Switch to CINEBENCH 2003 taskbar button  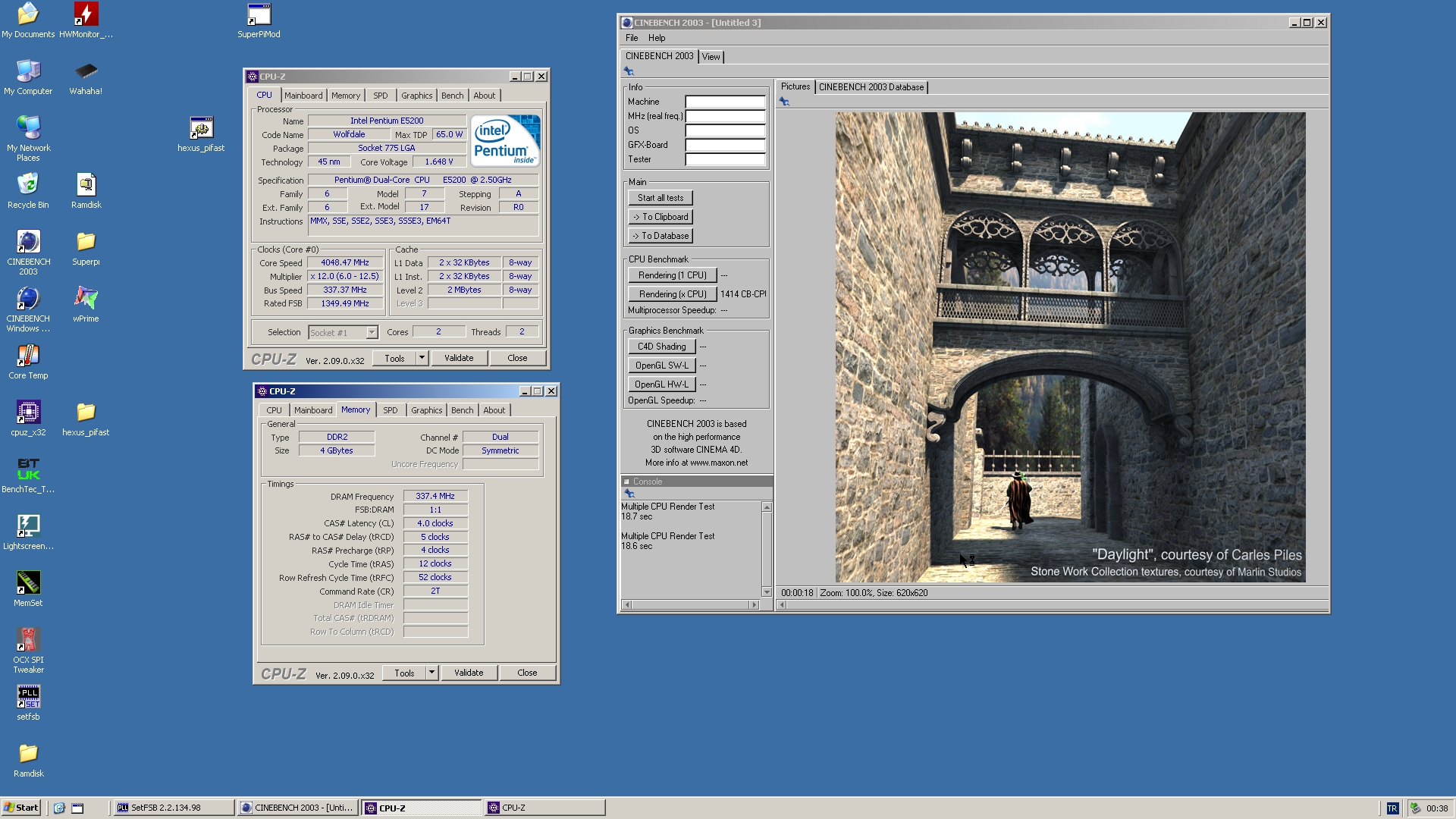[x=297, y=808]
